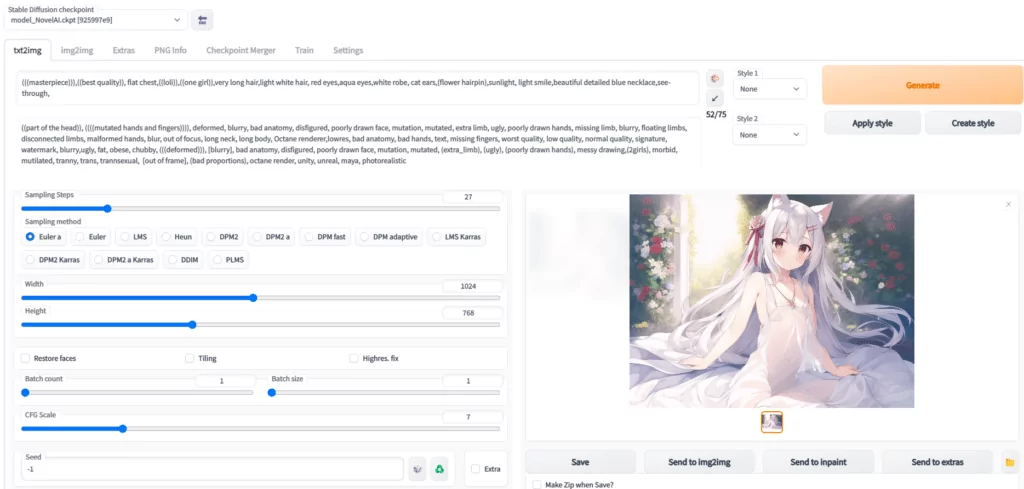Viewport: 1024px width, 489px height.
Task: Click the CFG Scale slider handle
Action: [122, 429]
